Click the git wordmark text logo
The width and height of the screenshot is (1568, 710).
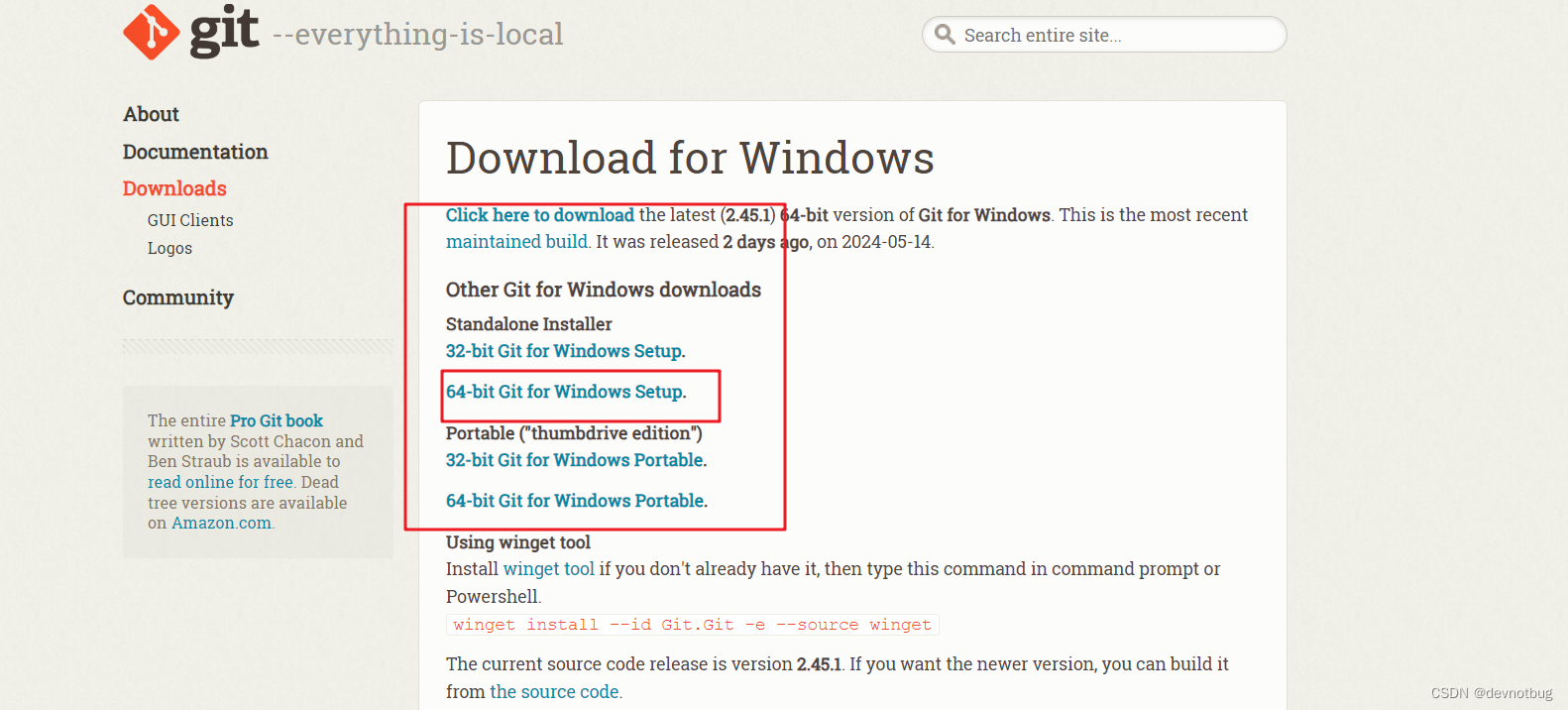point(224,32)
